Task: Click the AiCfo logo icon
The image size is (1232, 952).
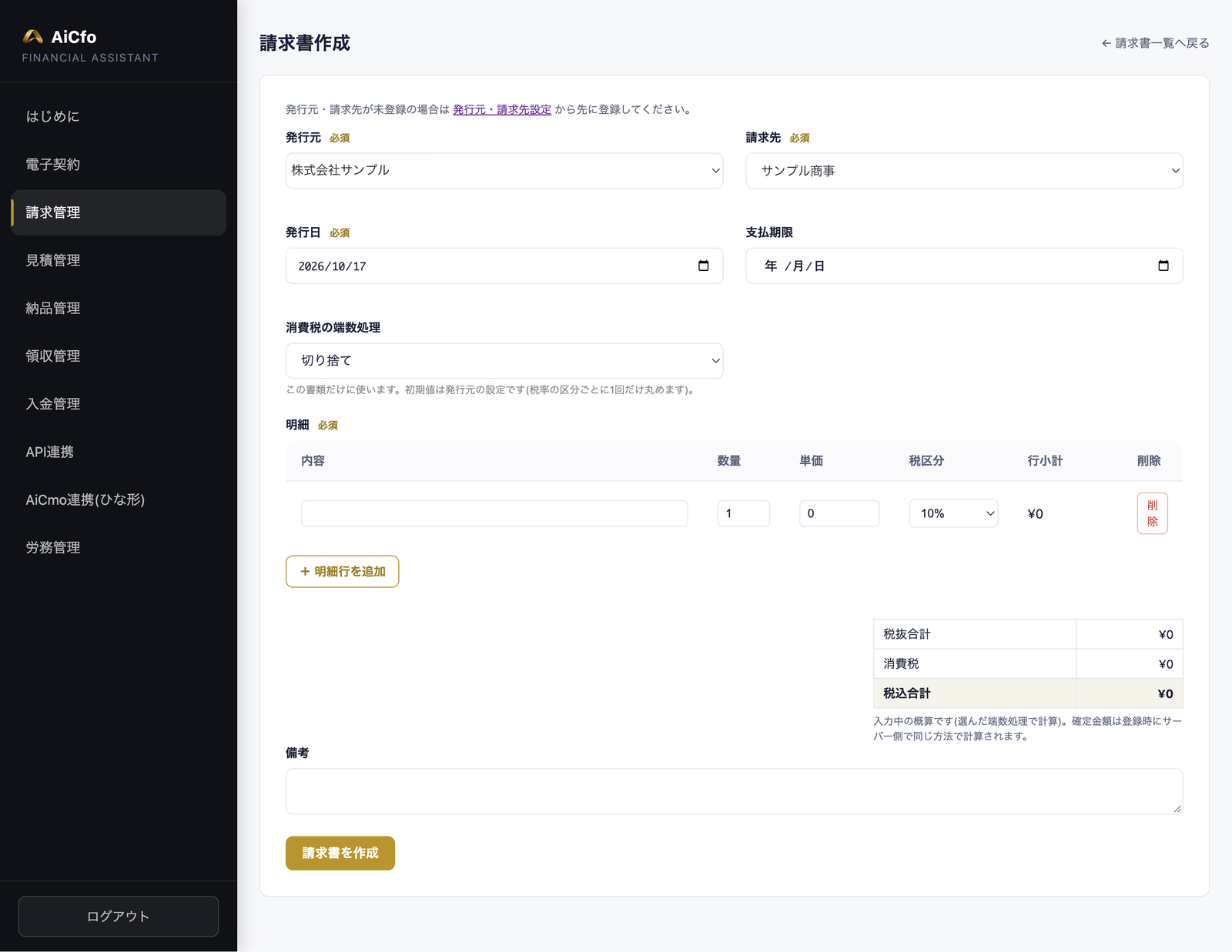Action: coord(32,36)
